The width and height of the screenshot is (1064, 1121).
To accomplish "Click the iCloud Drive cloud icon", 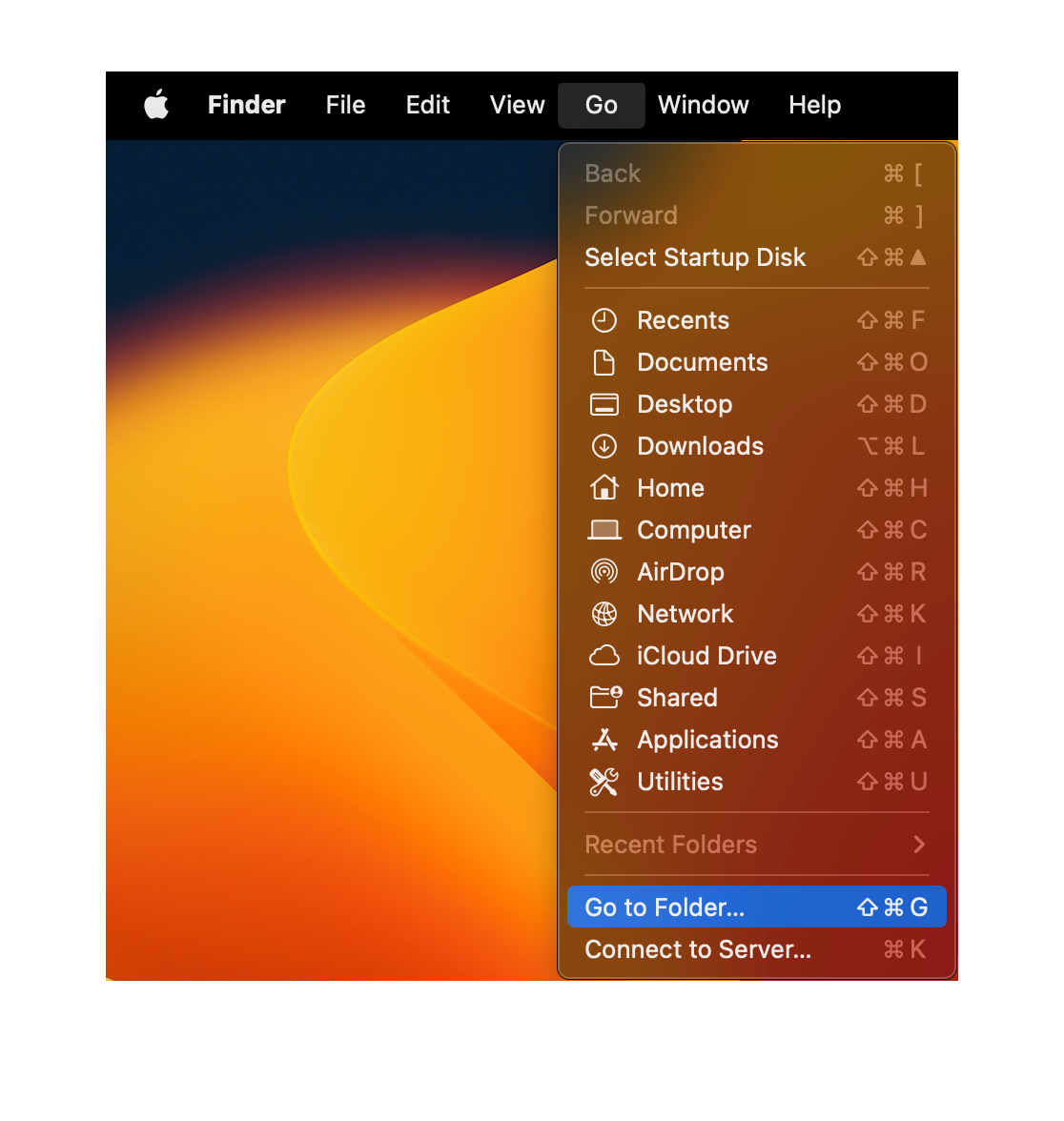I will pyautogui.click(x=604, y=656).
